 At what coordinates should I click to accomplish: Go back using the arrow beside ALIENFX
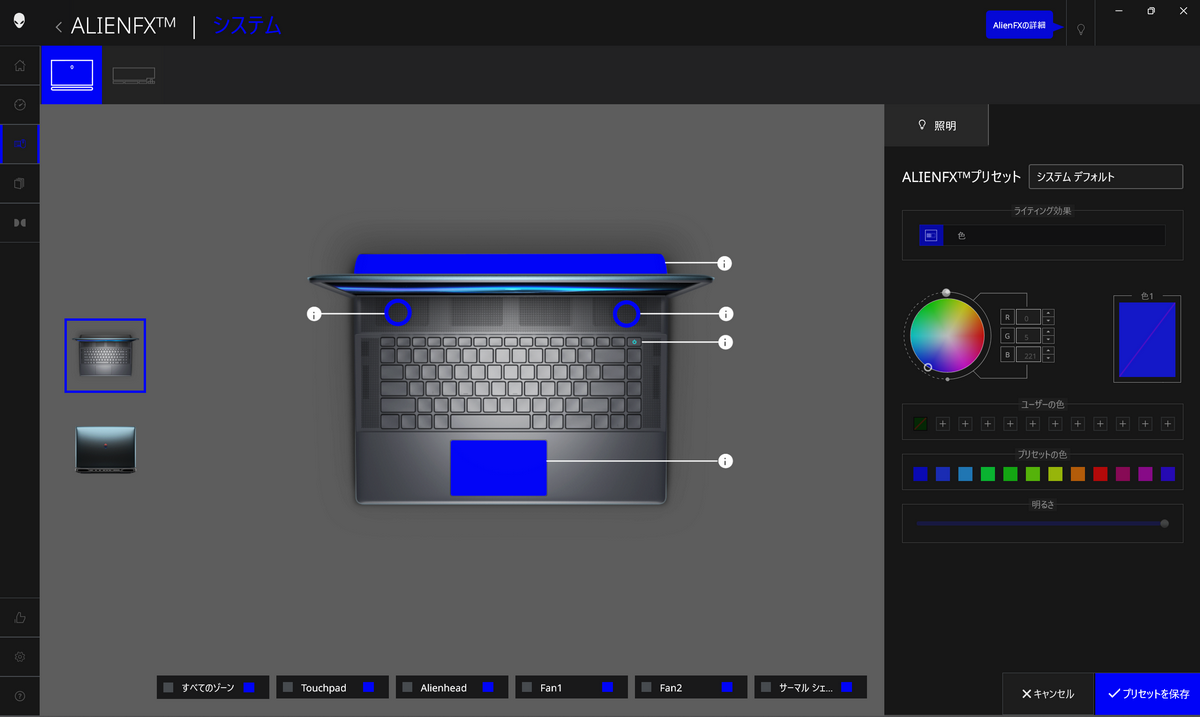pos(58,27)
